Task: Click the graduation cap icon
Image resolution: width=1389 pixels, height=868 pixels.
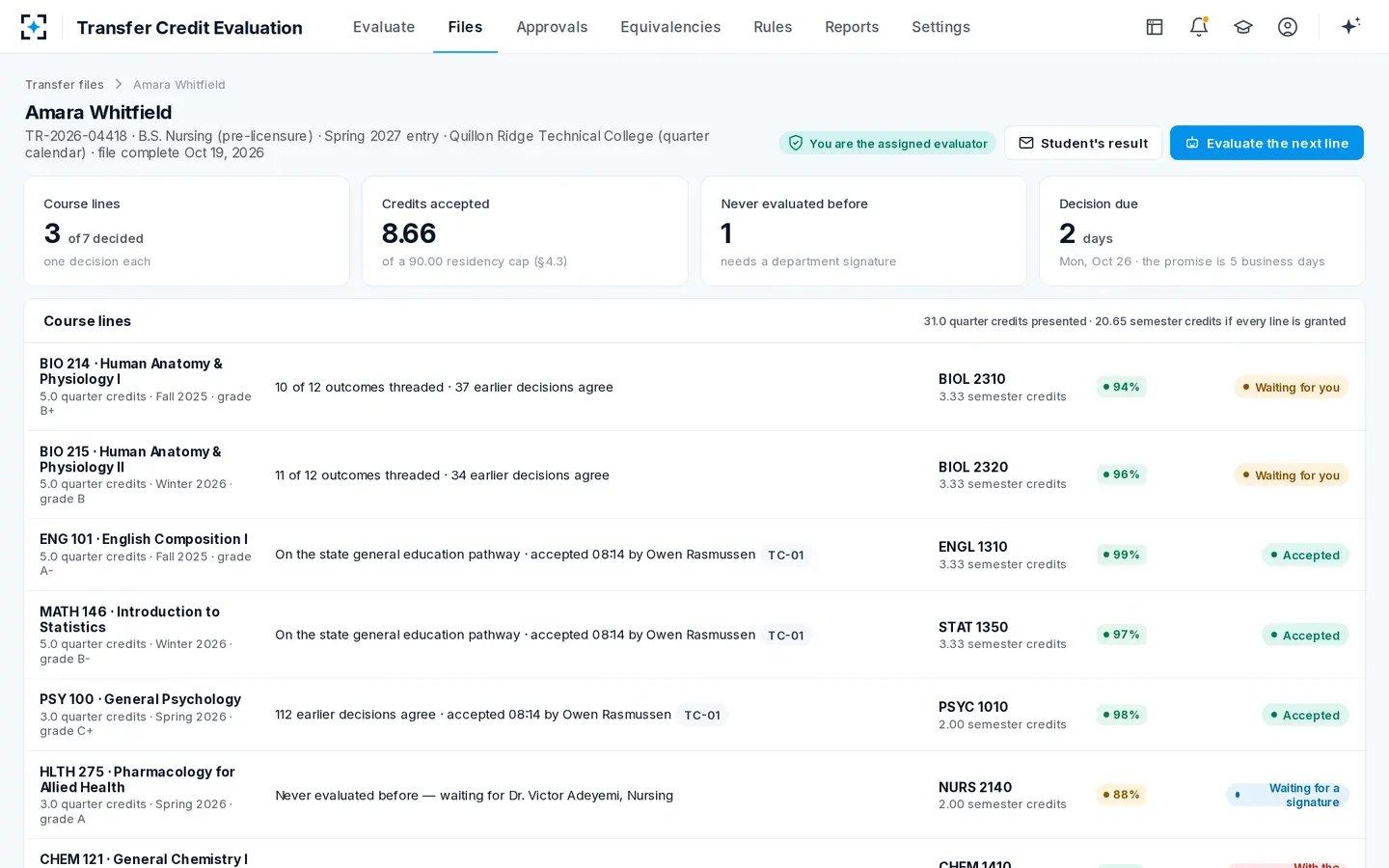Action: click(x=1243, y=27)
